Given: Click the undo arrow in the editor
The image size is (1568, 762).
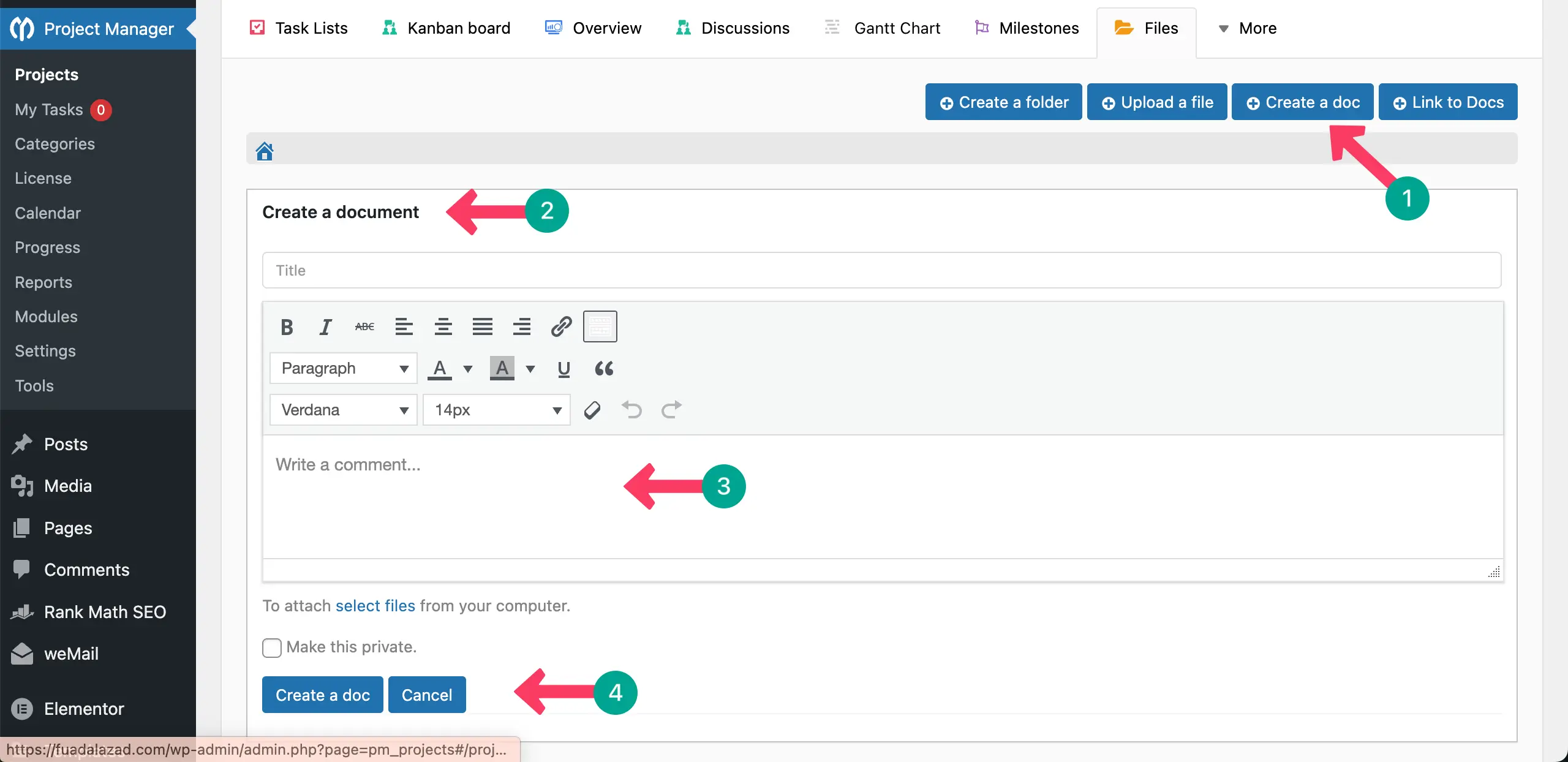Looking at the screenshot, I should click(x=632, y=409).
